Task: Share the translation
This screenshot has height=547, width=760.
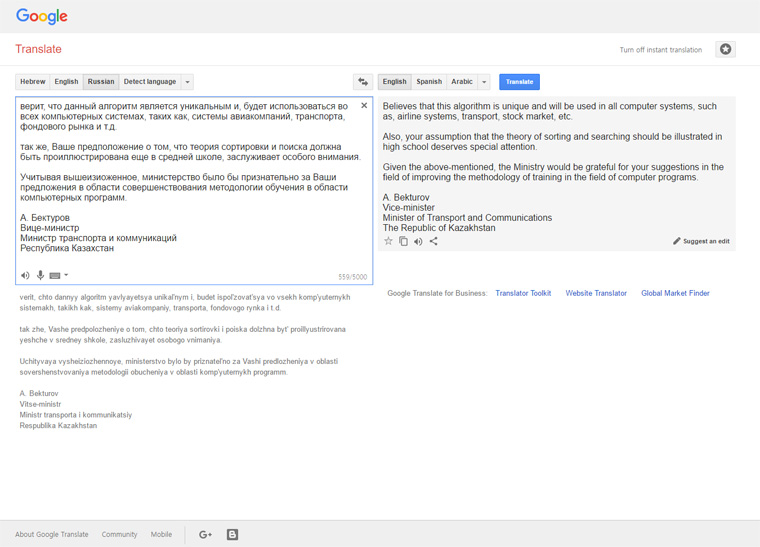Action: click(433, 241)
